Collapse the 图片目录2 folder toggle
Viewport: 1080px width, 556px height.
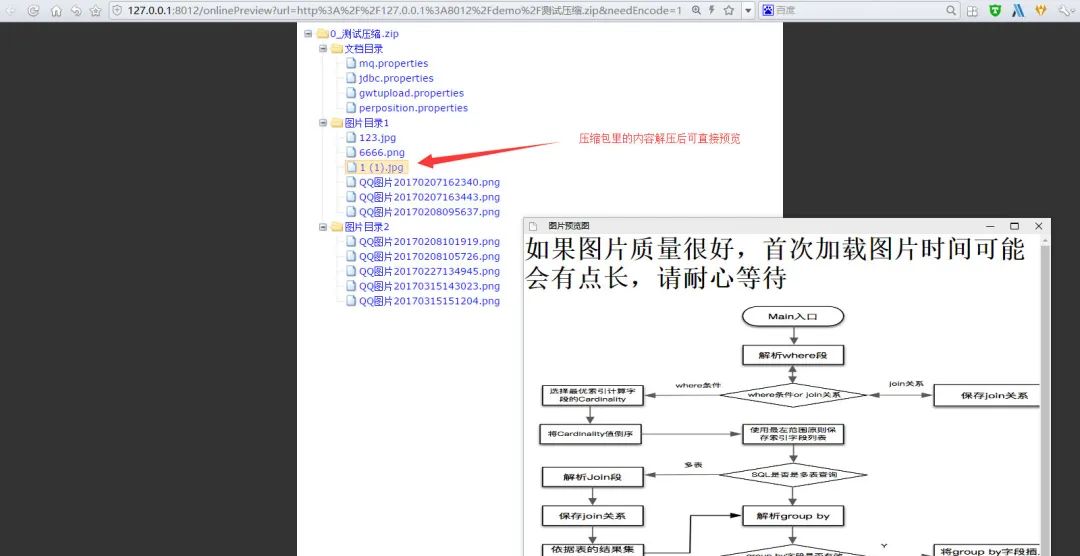coord(322,227)
